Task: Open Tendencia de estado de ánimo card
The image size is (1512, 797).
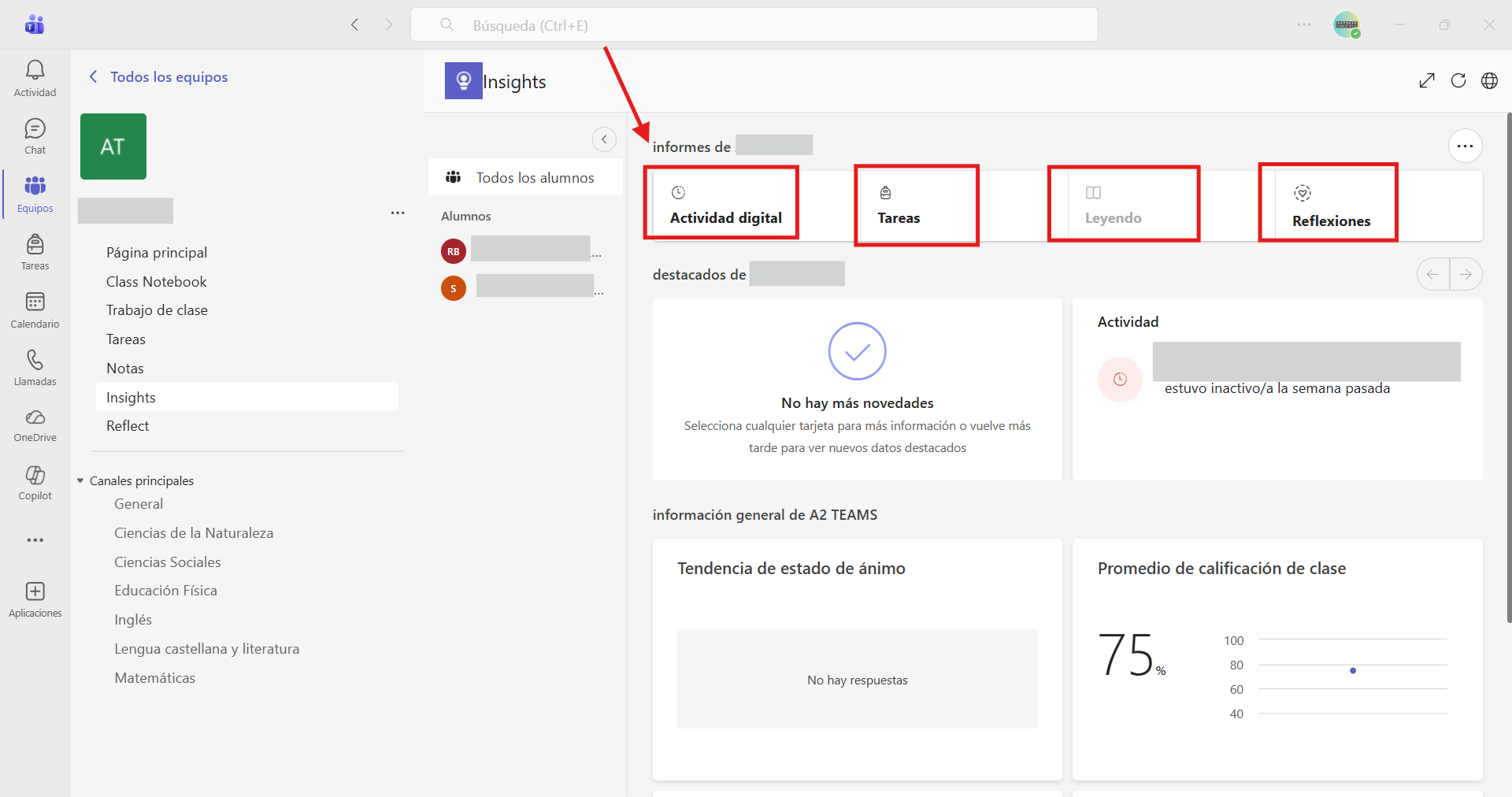Action: point(857,659)
